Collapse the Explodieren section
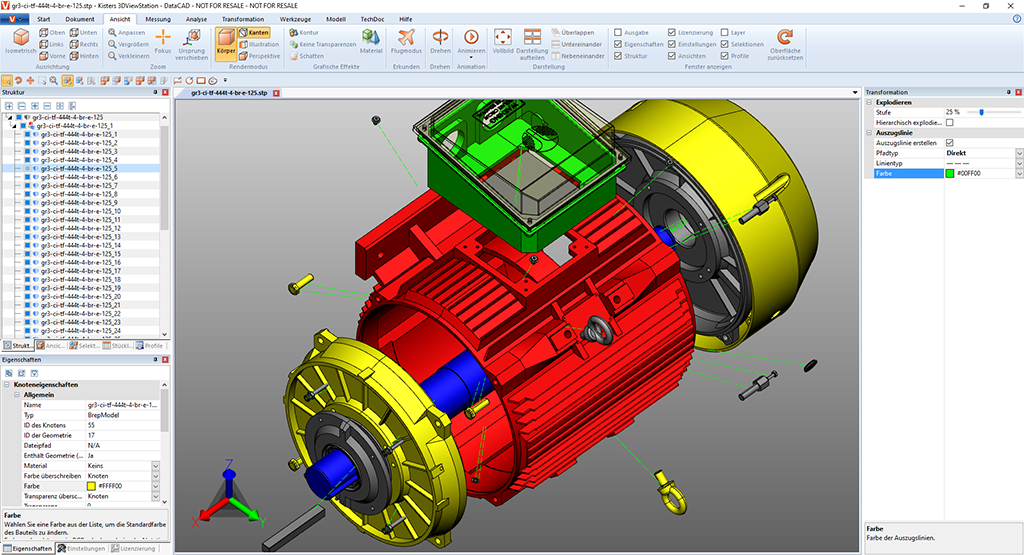The image size is (1024, 555). [x=869, y=103]
